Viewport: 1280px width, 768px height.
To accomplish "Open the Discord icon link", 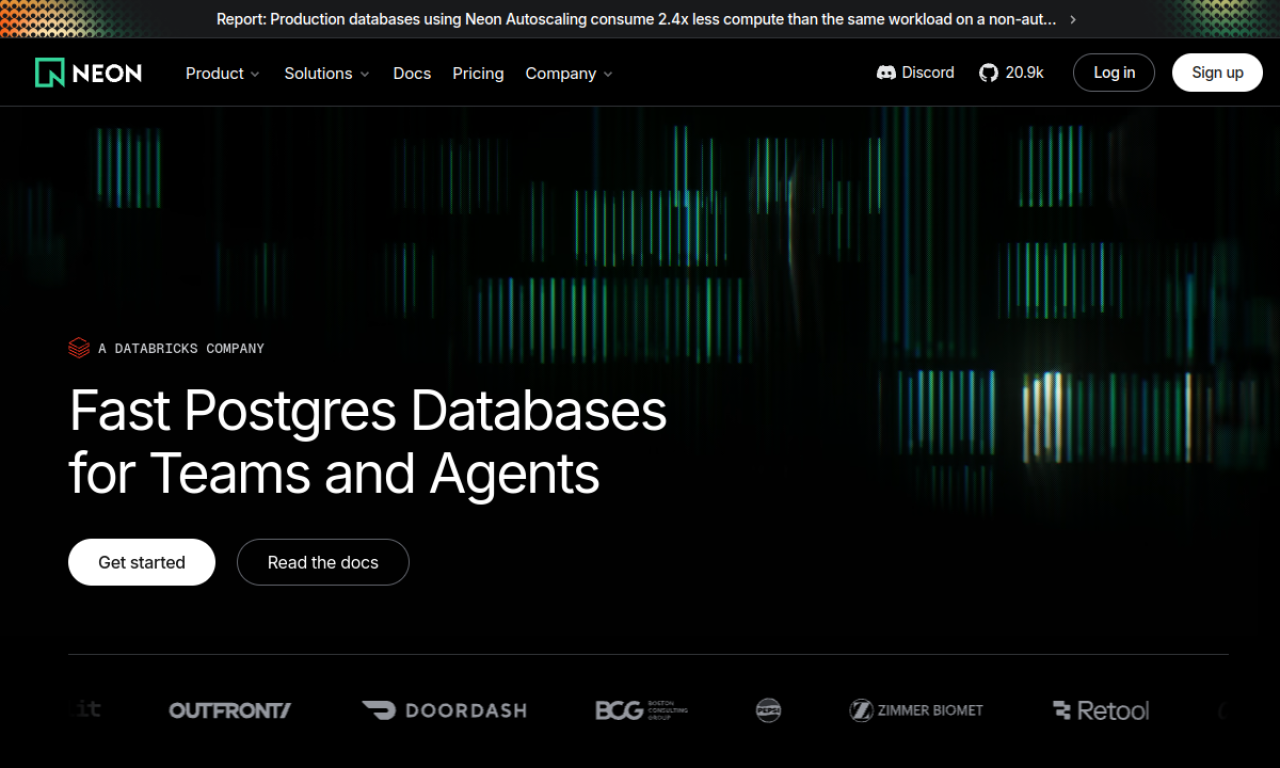I will pos(886,73).
